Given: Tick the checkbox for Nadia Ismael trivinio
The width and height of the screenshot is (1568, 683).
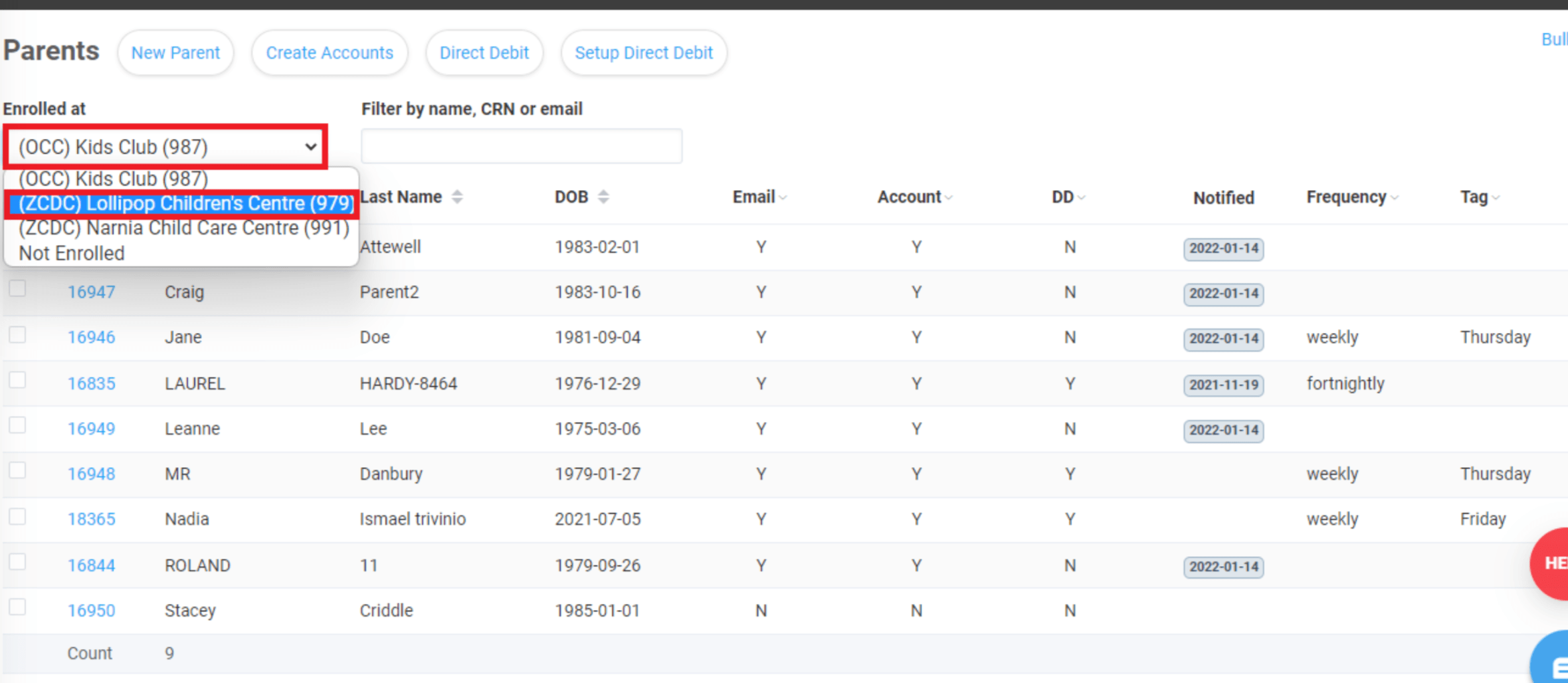Looking at the screenshot, I should point(18,517).
